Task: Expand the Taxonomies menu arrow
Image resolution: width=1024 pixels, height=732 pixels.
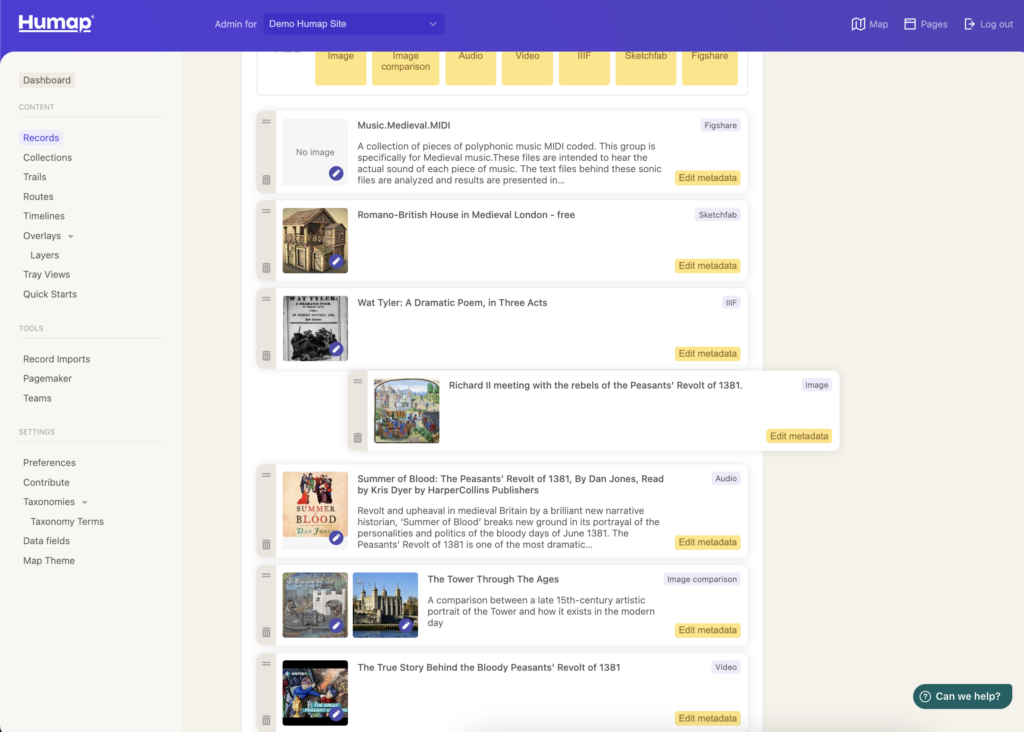Action: (85, 502)
